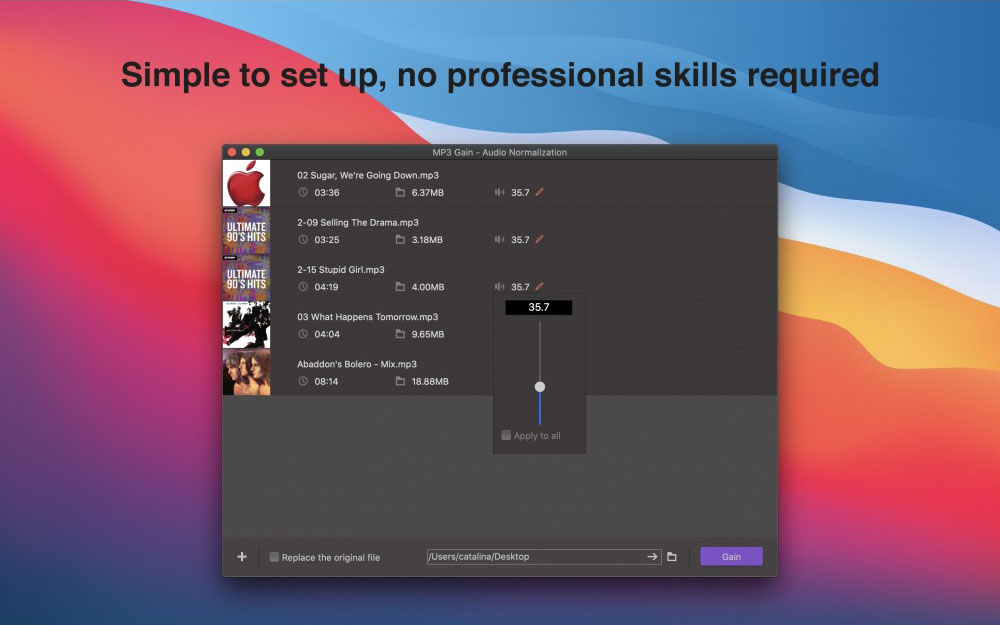Click the folder size icon for Abaddon's Bolero
This screenshot has width=1000, height=625.
point(400,381)
